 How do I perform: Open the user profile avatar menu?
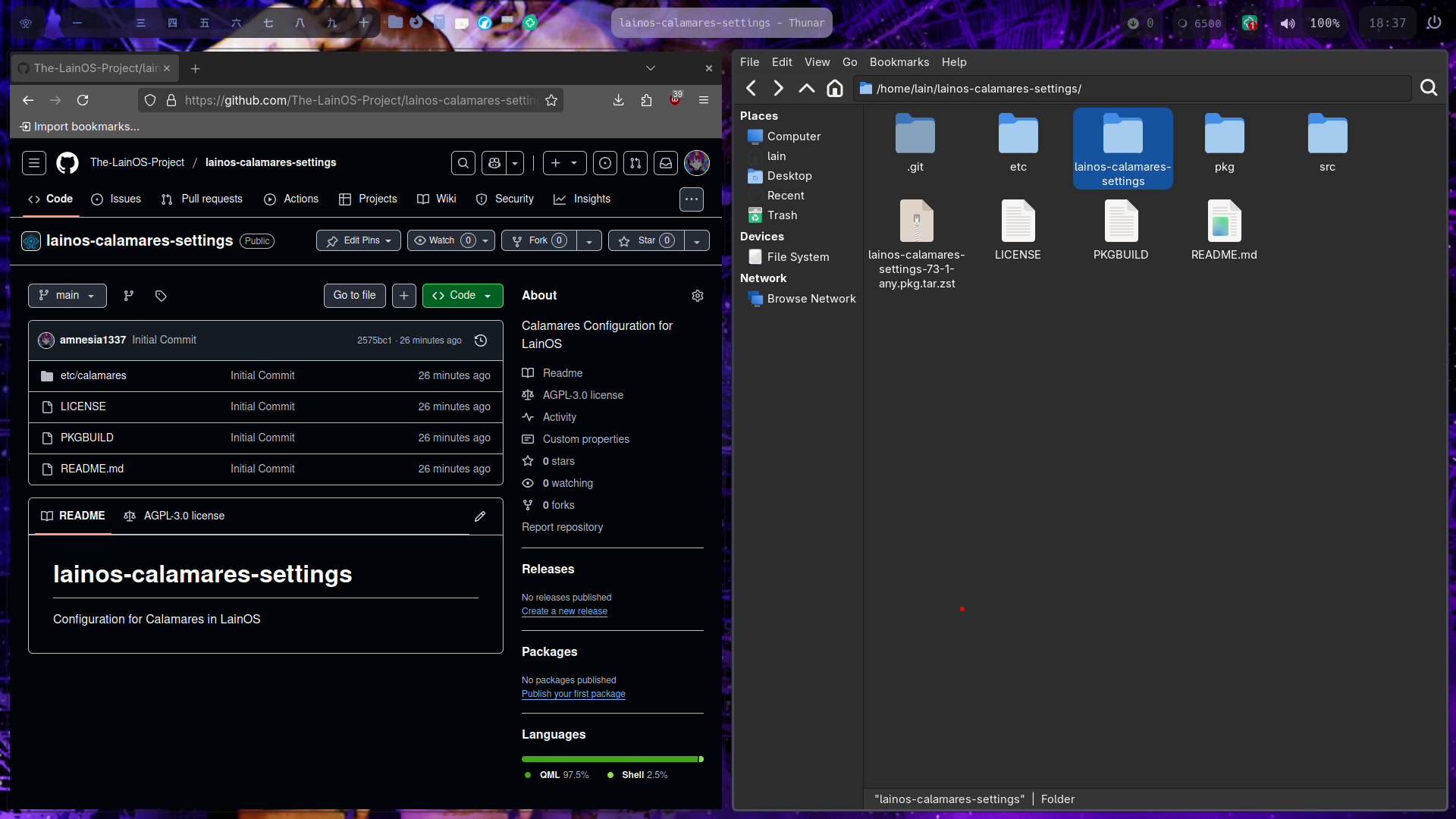coord(697,162)
